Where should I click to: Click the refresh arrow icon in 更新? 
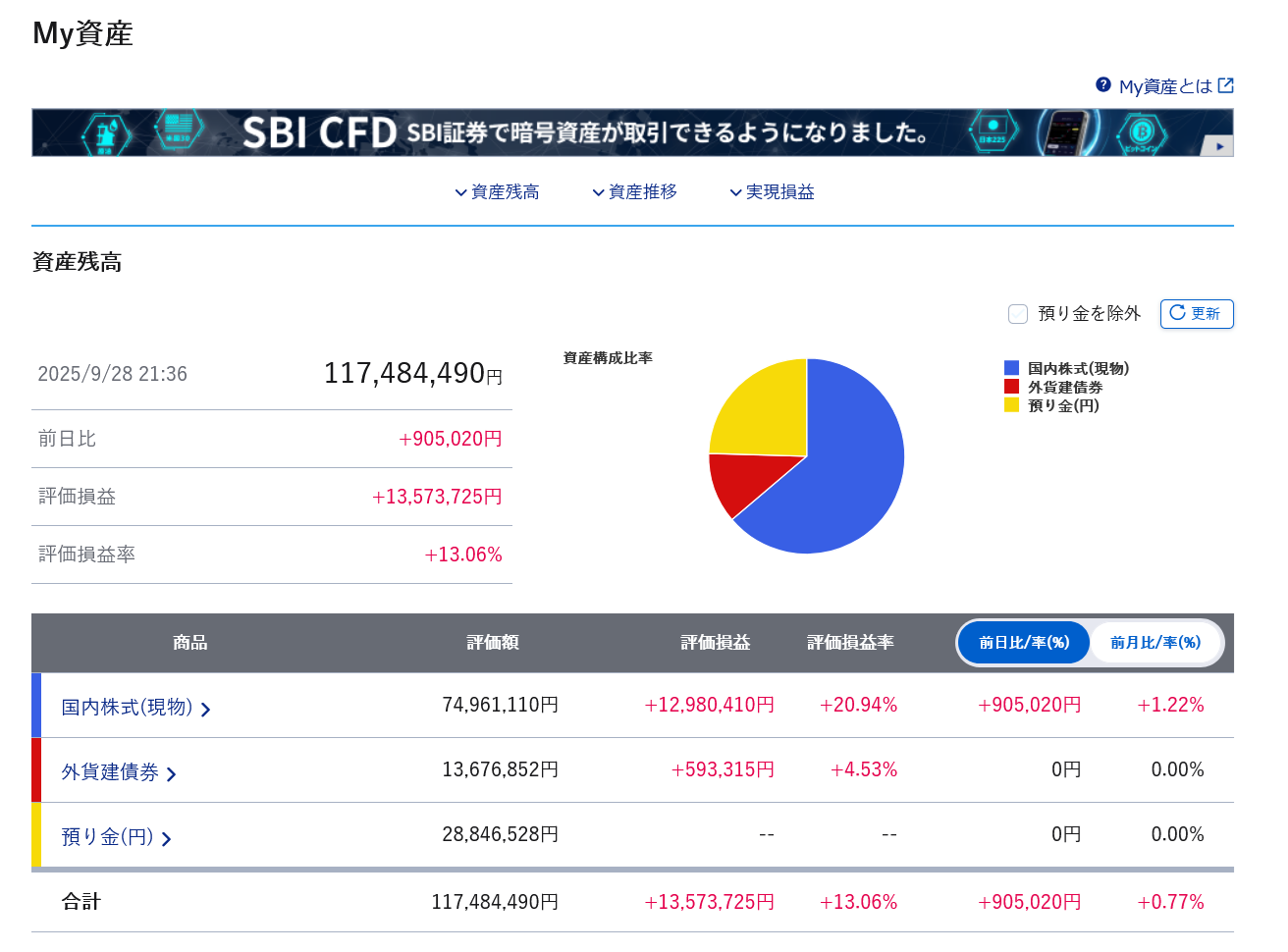click(x=1177, y=313)
